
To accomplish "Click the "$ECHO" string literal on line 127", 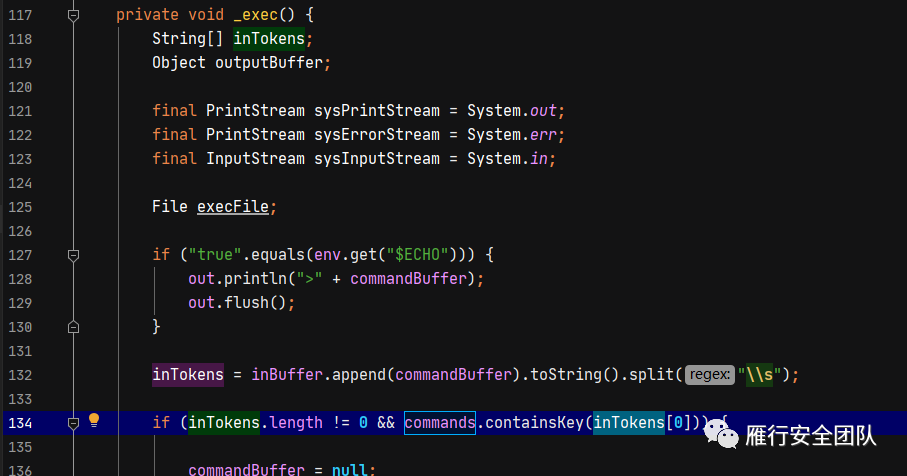I will pyautogui.click(x=417, y=254).
